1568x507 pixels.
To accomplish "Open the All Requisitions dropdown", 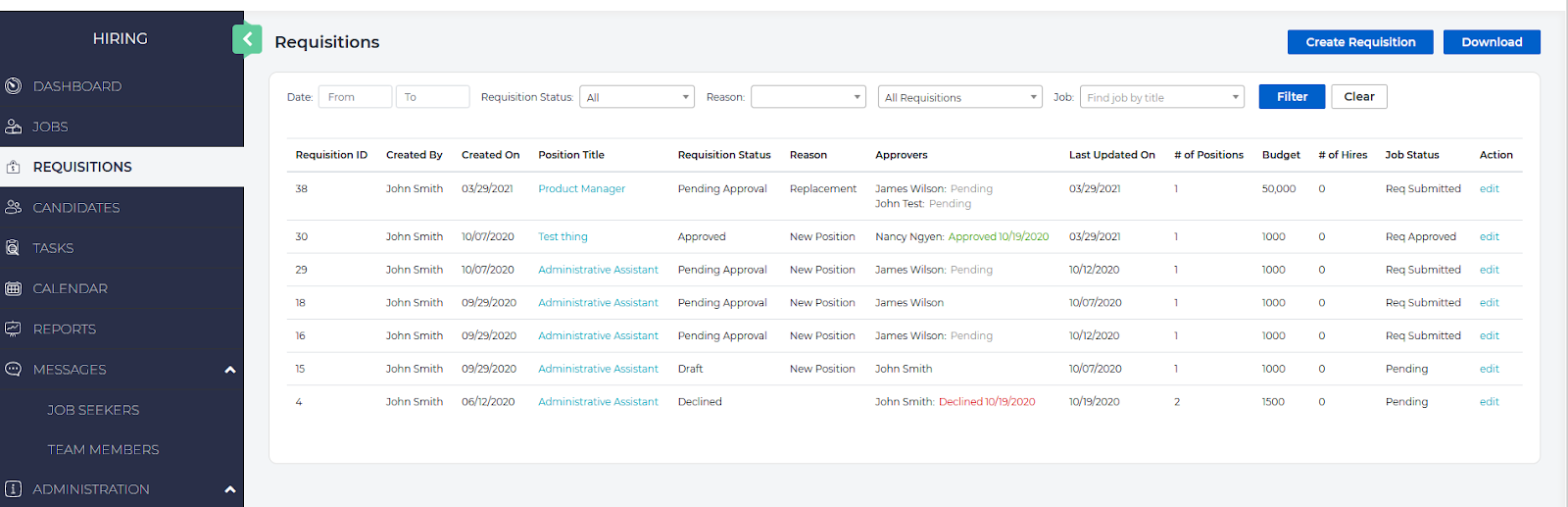I will 958,97.
